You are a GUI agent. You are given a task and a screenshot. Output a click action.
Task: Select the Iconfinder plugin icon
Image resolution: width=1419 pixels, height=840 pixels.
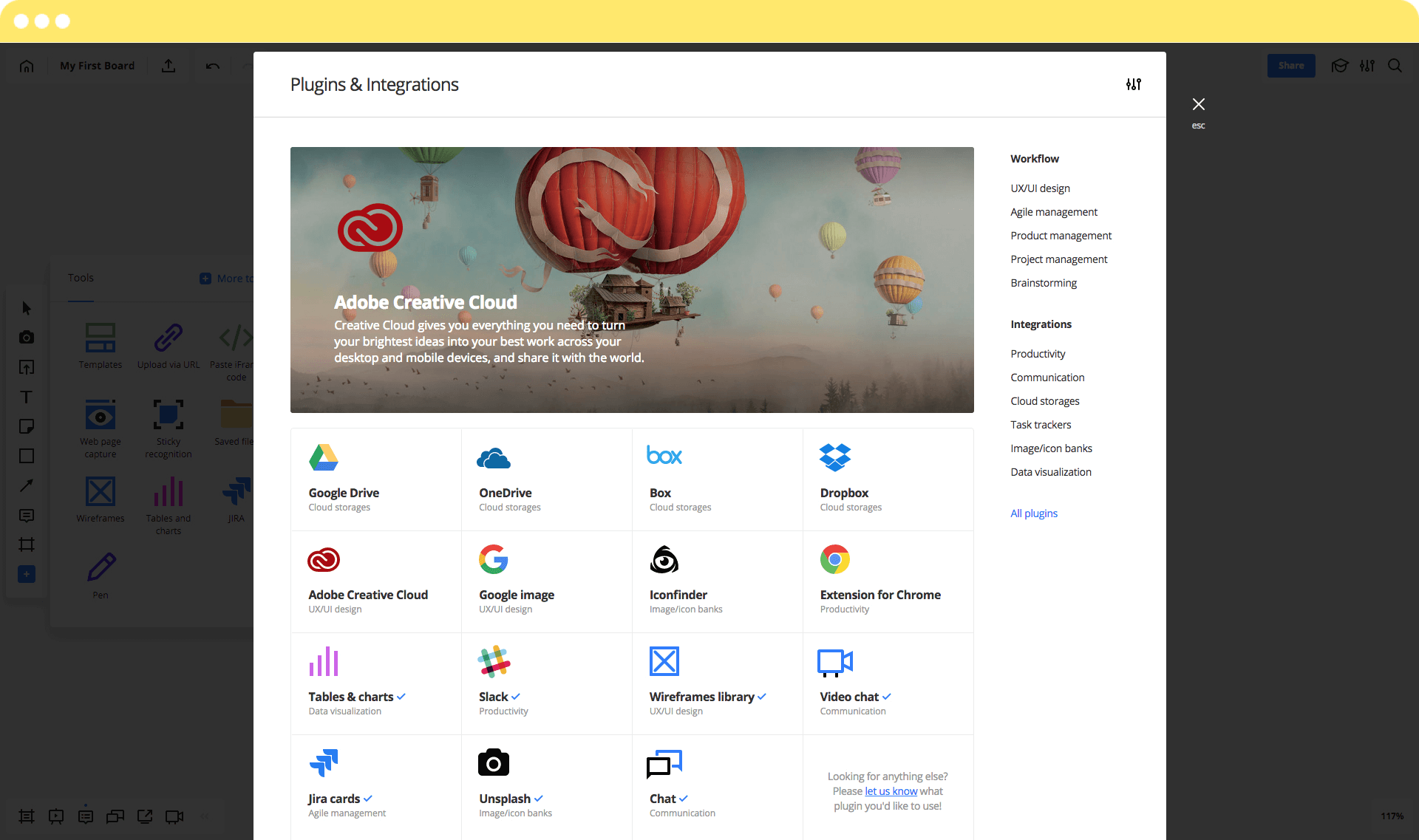pyautogui.click(x=664, y=559)
